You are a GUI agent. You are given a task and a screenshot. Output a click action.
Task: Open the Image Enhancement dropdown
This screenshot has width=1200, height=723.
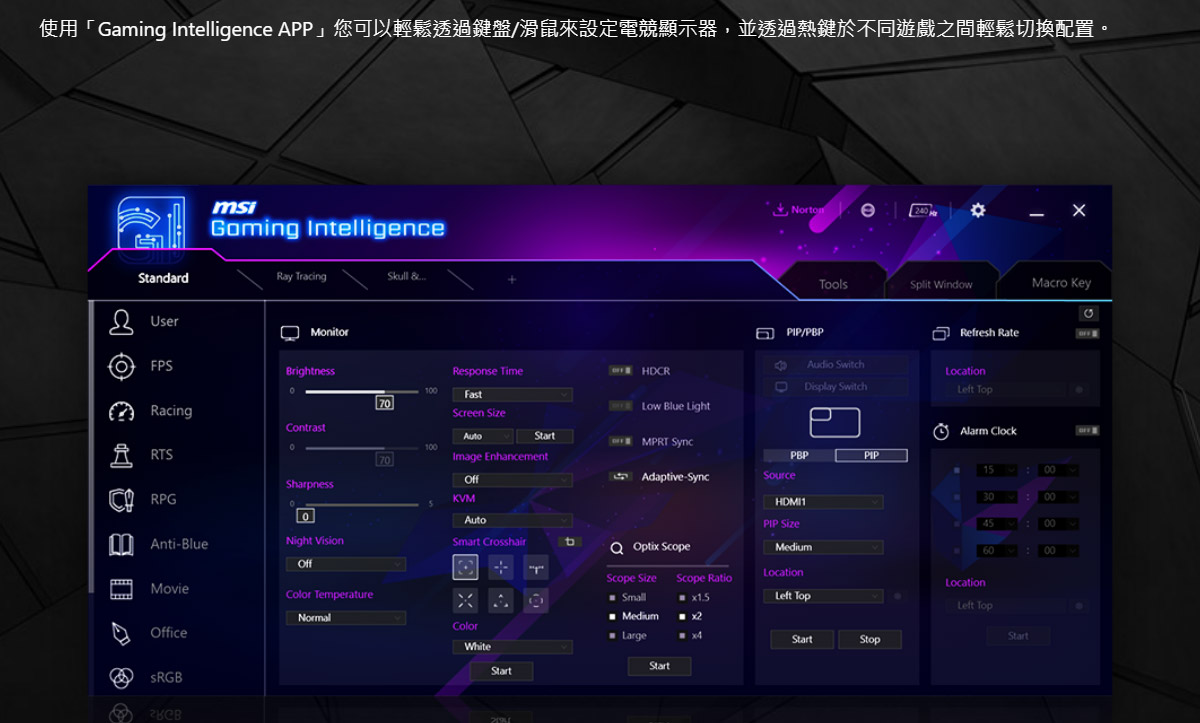point(513,480)
